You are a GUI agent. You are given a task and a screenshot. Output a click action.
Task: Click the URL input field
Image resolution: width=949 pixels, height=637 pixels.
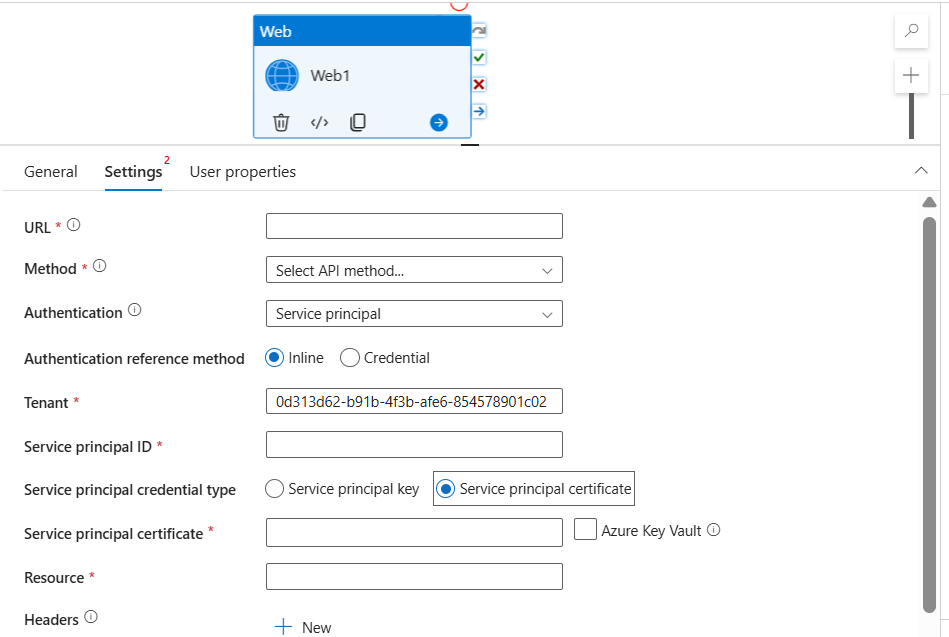[x=415, y=226]
